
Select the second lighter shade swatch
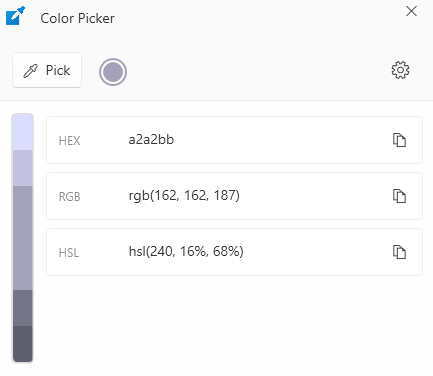(x=23, y=168)
